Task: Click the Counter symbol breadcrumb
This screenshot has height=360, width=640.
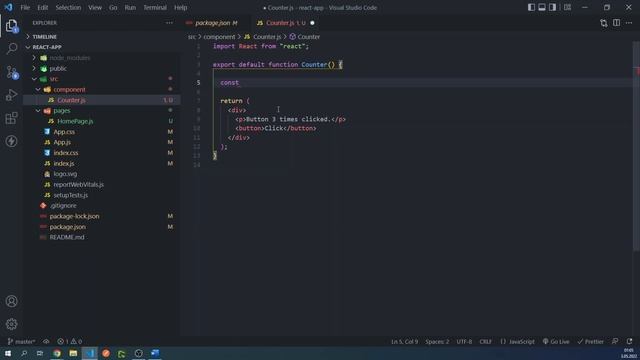Action: click(305, 37)
